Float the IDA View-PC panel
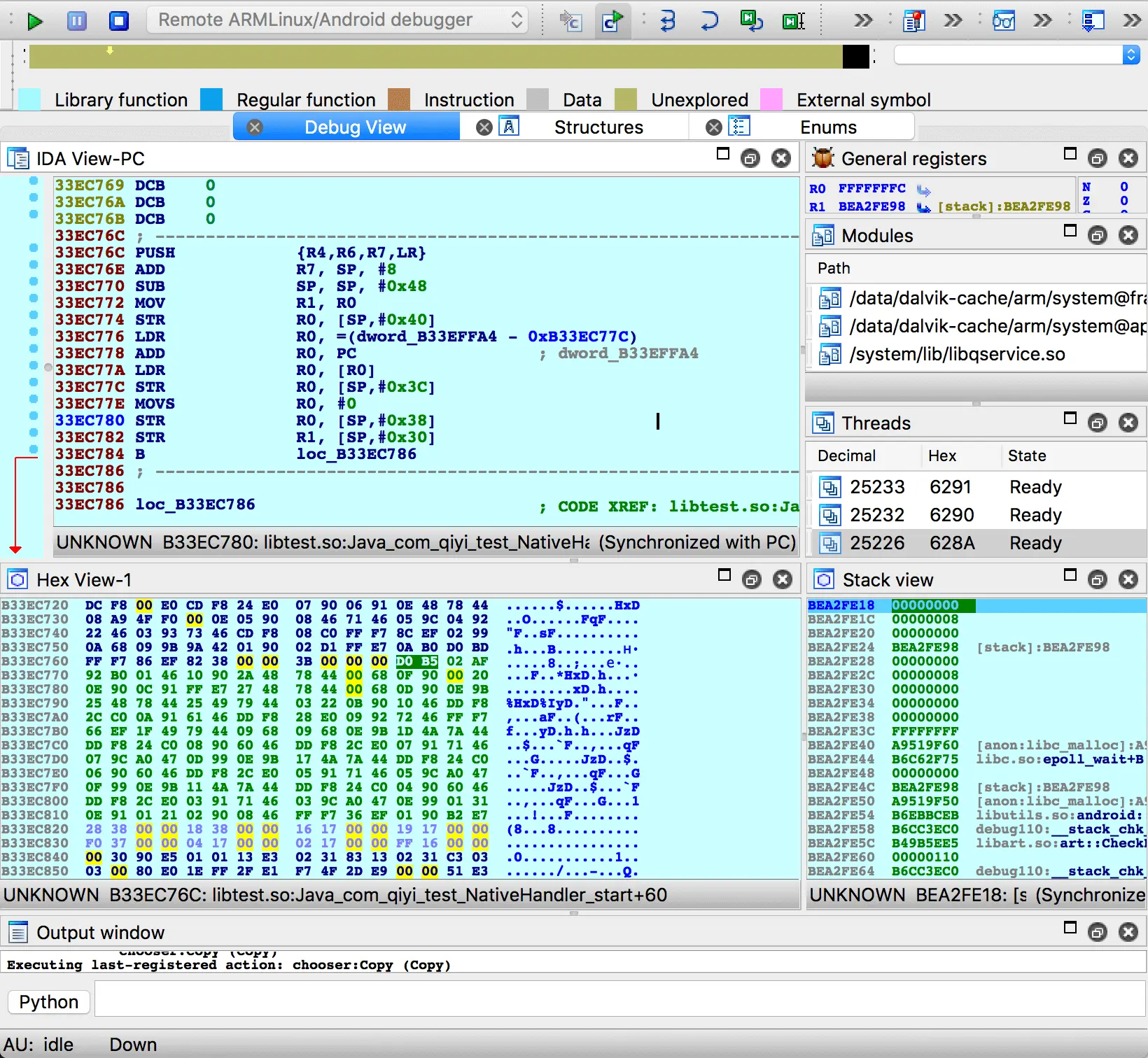Viewport: 1148px width, 1058px height. click(750, 159)
